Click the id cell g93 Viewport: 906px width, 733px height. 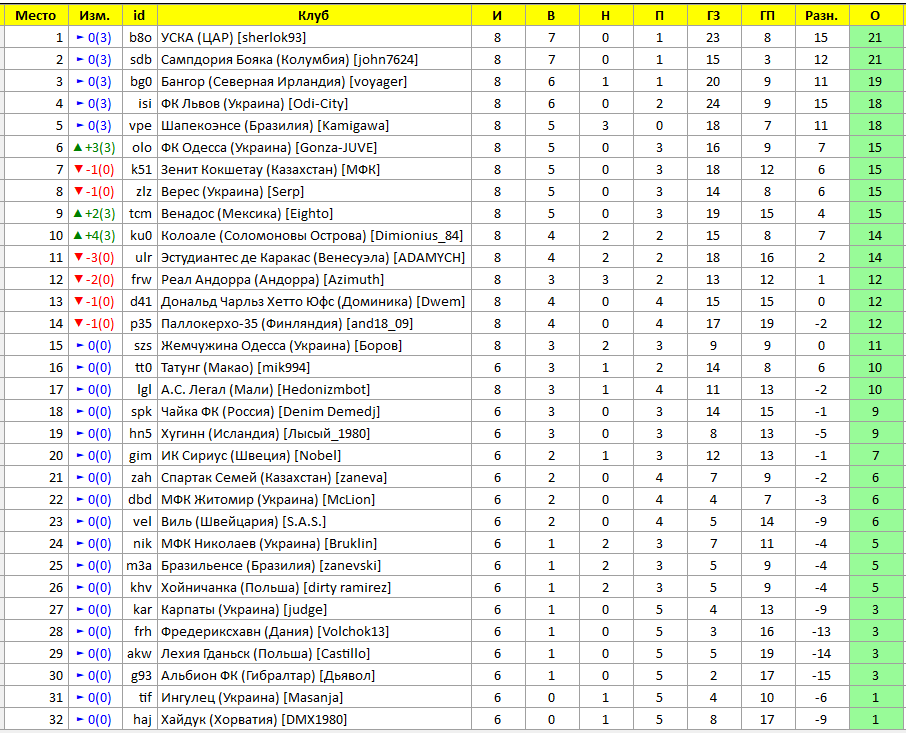tap(140, 675)
